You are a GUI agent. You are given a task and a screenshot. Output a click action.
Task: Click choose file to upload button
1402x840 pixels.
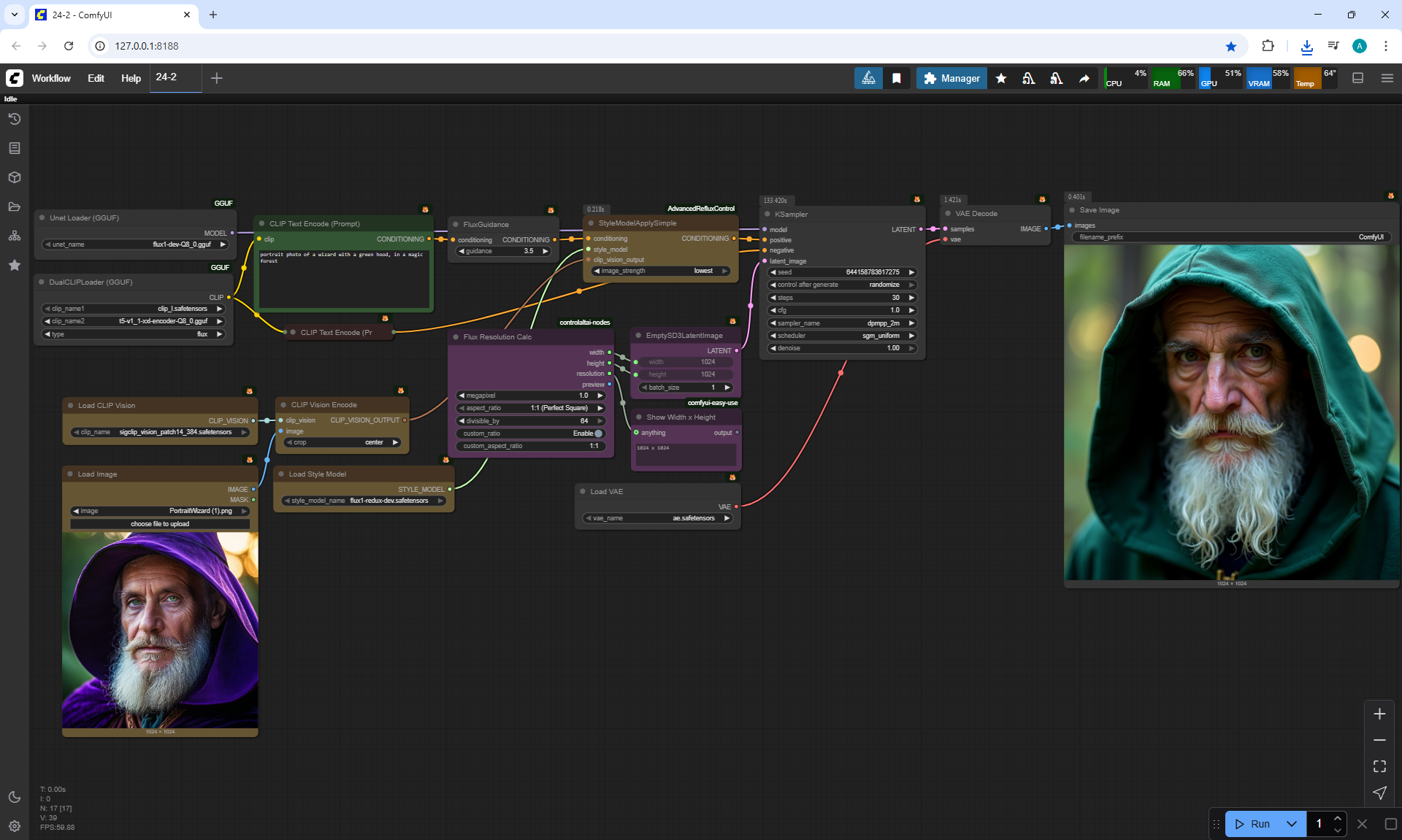[160, 524]
